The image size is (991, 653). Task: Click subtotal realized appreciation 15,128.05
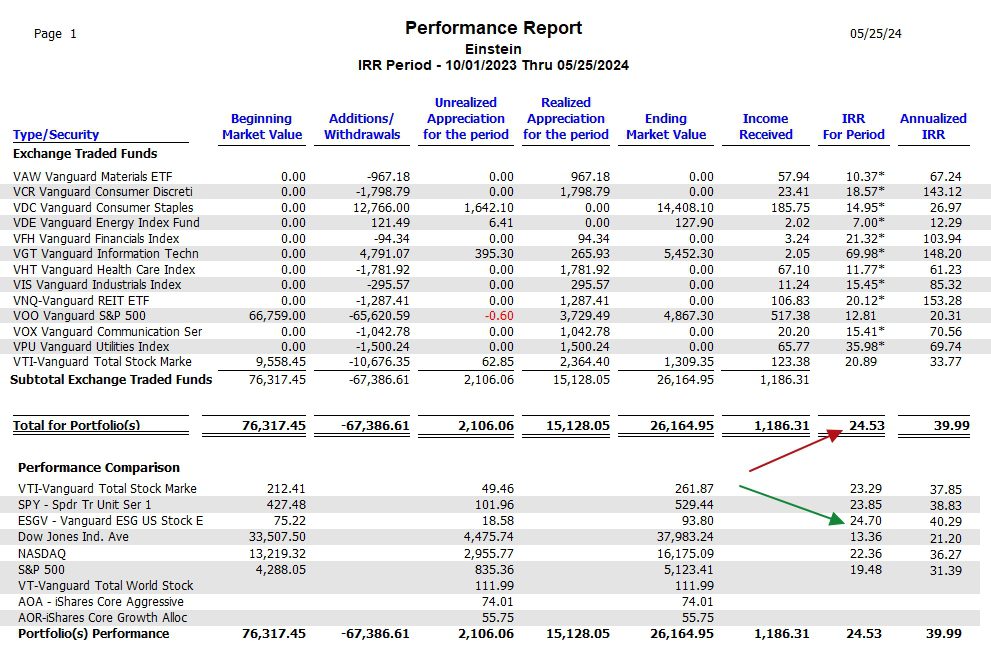(x=581, y=379)
